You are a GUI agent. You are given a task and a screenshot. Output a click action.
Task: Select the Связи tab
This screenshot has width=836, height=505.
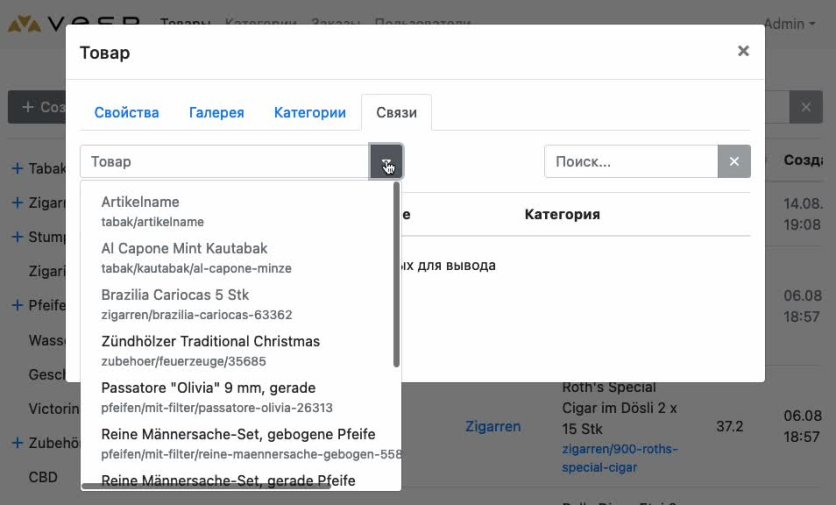coord(396,113)
